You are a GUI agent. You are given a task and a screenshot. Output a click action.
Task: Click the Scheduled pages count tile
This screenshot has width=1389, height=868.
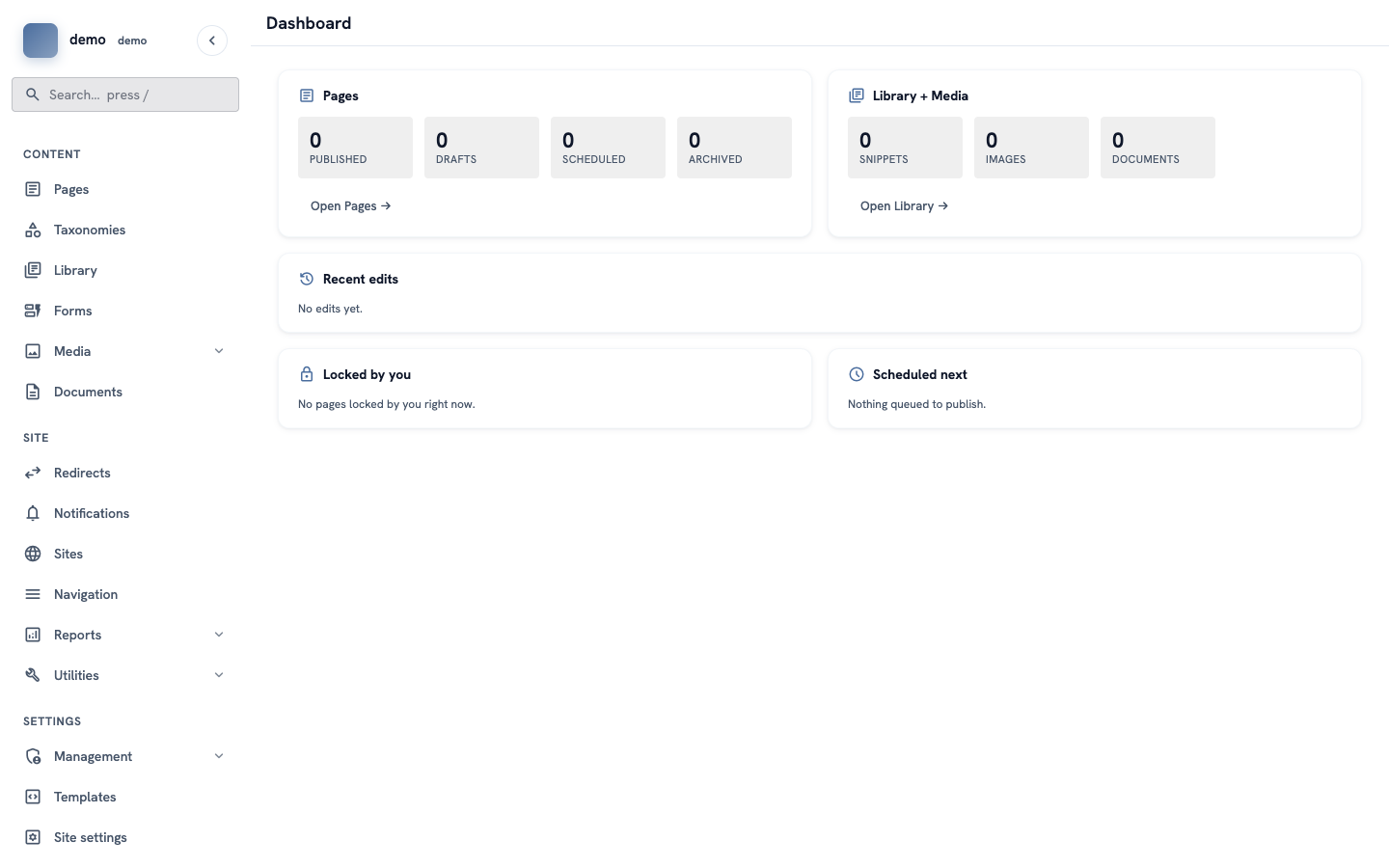[x=608, y=148]
